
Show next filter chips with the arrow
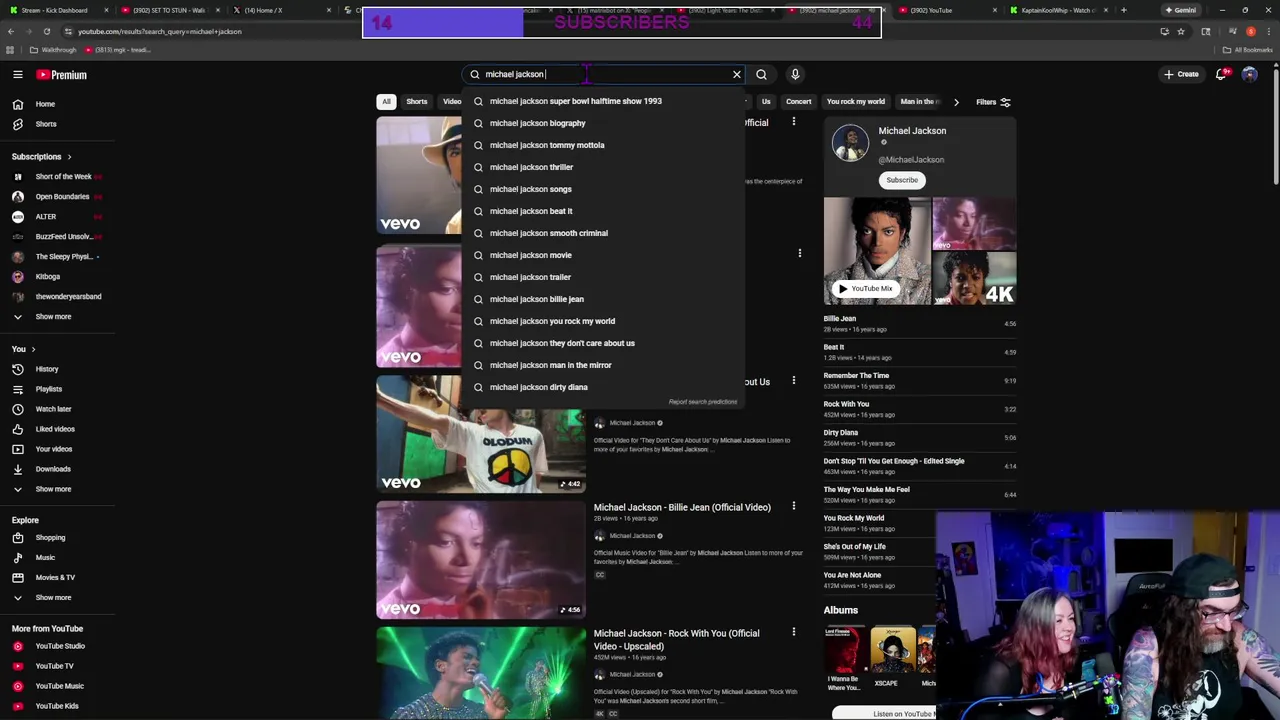(x=956, y=102)
